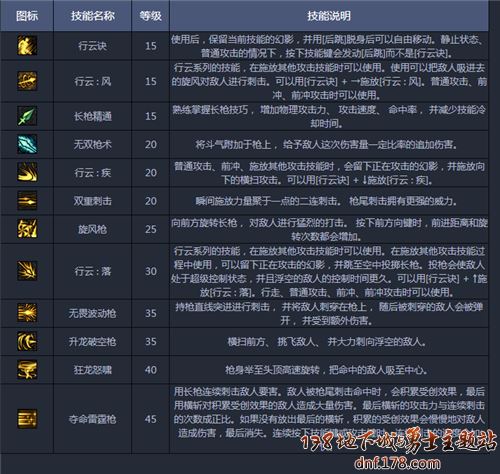The image size is (500, 474).
Task: Click the 行云：落 skill description text
Action: coord(329,272)
